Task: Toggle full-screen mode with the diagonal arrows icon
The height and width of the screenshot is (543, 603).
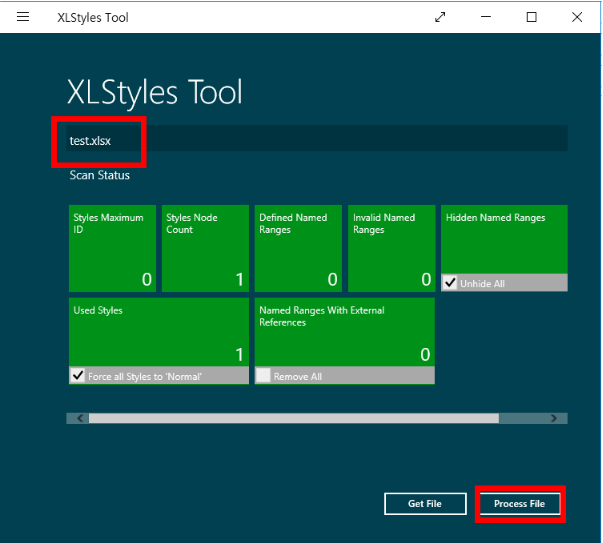Action: [x=440, y=17]
